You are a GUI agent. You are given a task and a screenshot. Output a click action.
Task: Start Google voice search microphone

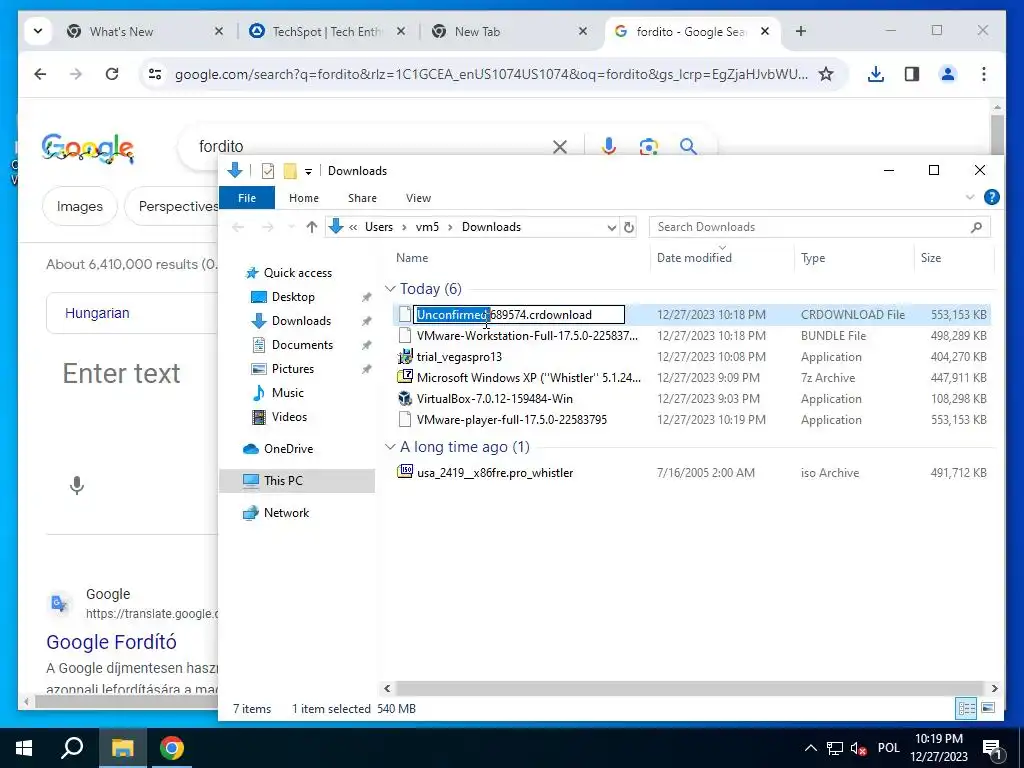(609, 146)
